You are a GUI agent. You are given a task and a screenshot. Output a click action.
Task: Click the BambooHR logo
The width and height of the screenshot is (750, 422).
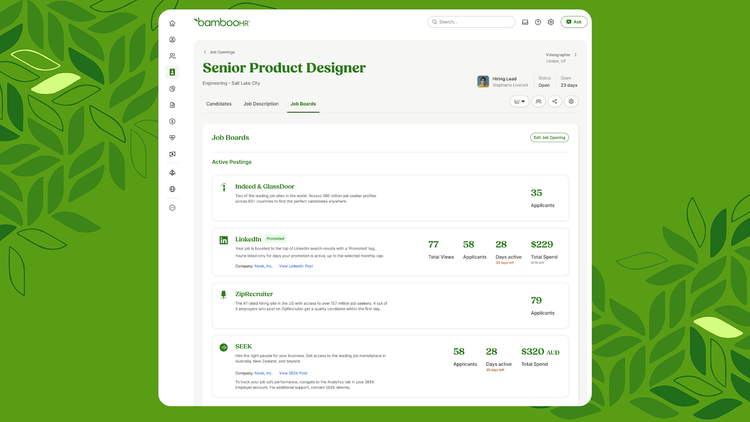[221, 22]
